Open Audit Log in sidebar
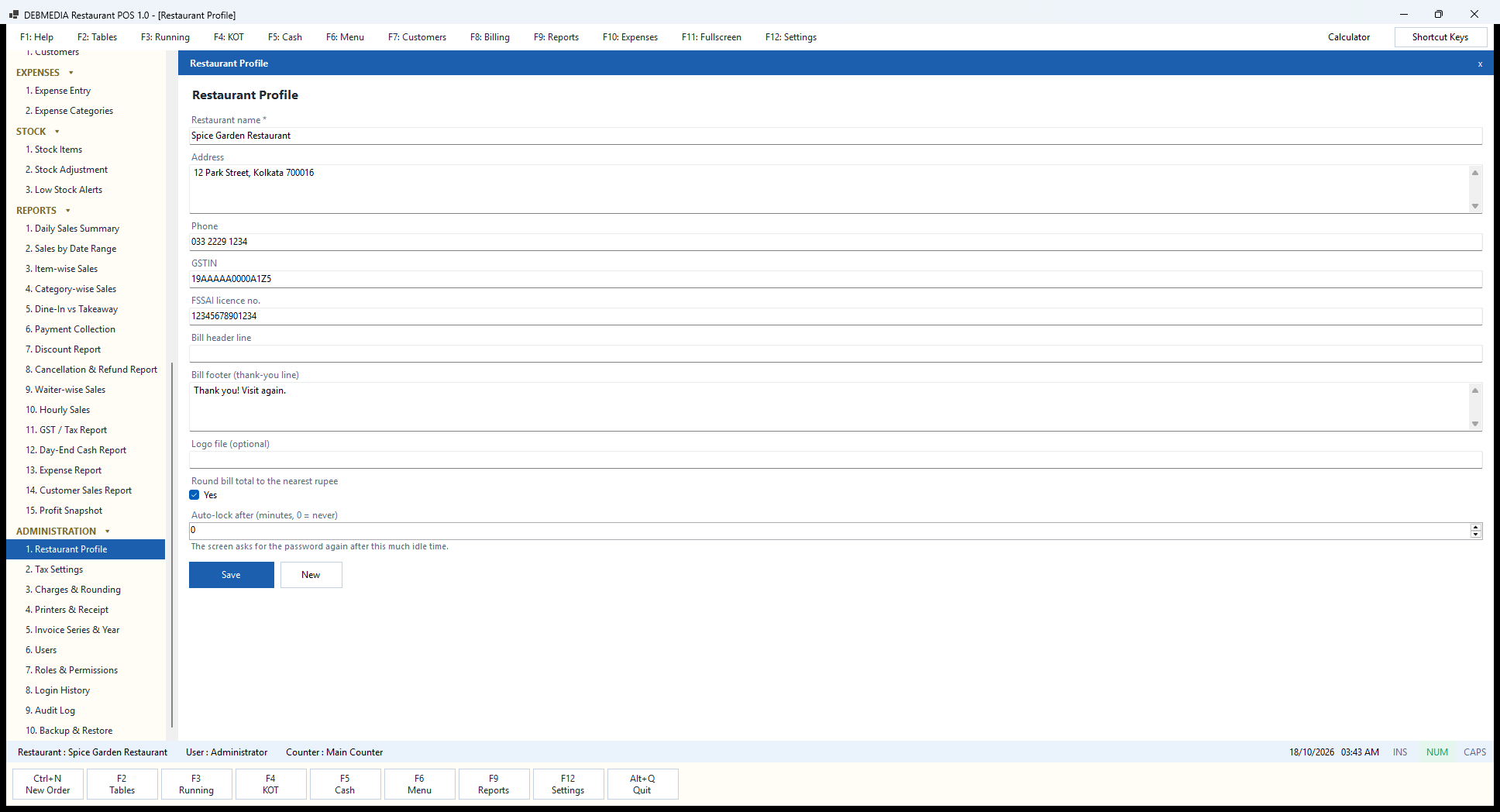This screenshot has width=1500, height=812. pos(85,710)
